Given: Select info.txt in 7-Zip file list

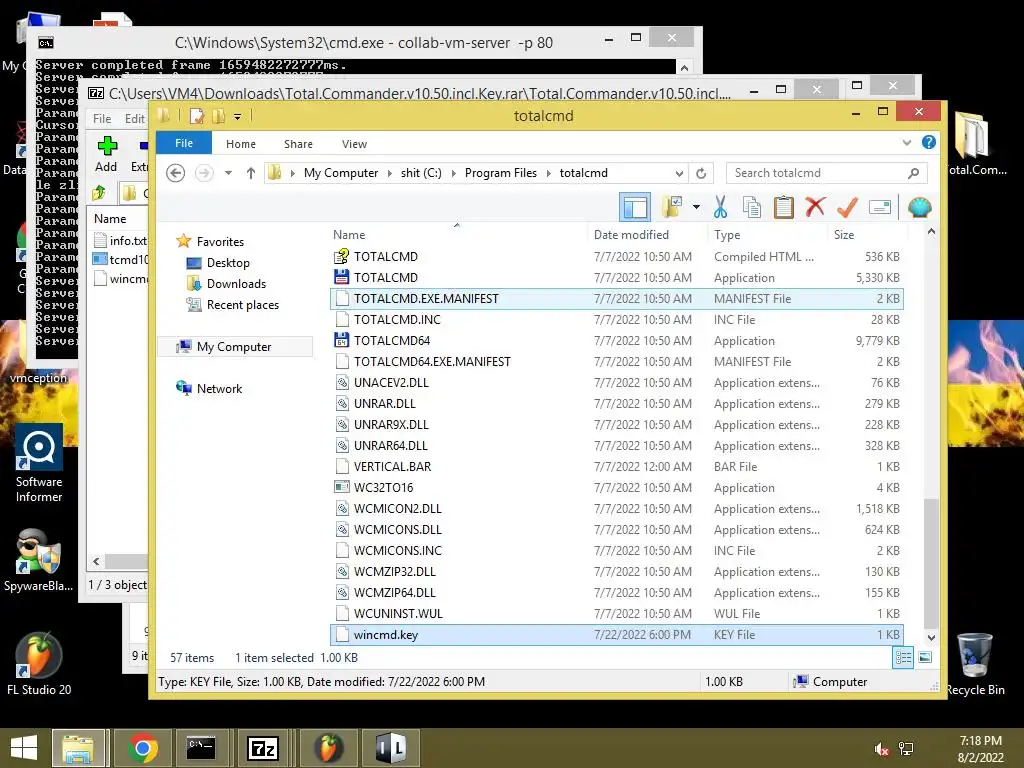Looking at the screenshot, I should tap(121, 241).
